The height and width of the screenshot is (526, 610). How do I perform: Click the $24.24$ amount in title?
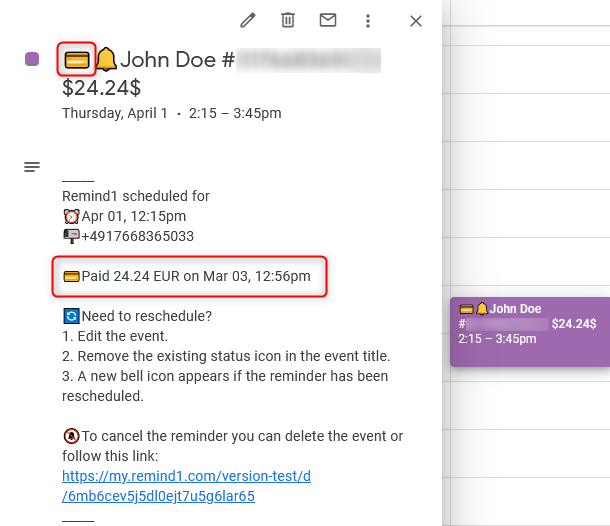point(102,88)
